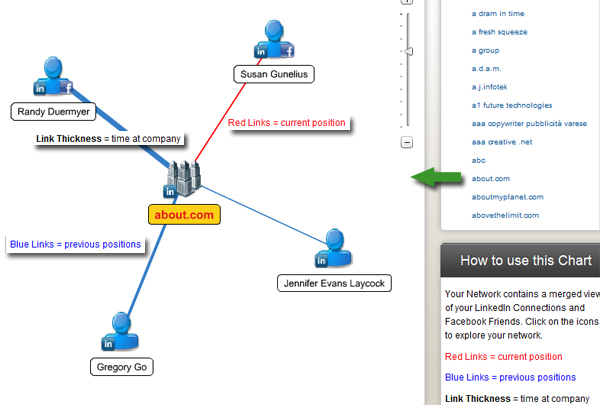
Task: Click the zoom slider handle
Action: coord(409,51)
